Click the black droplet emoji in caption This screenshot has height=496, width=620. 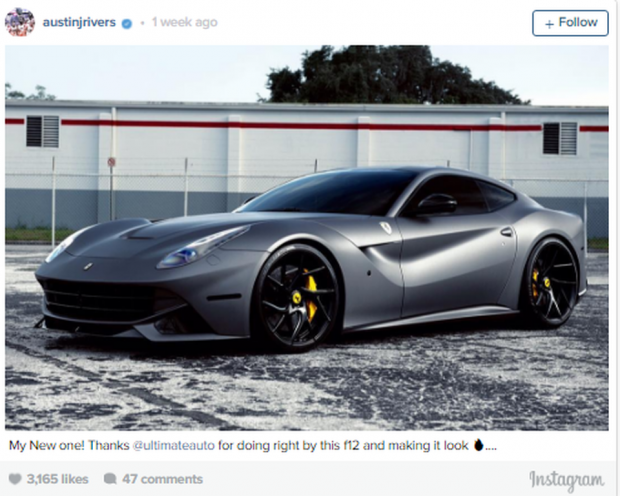coord(478,445)
